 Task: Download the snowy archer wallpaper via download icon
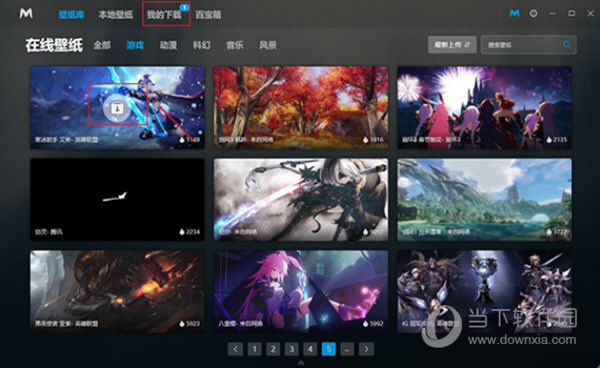117,109
